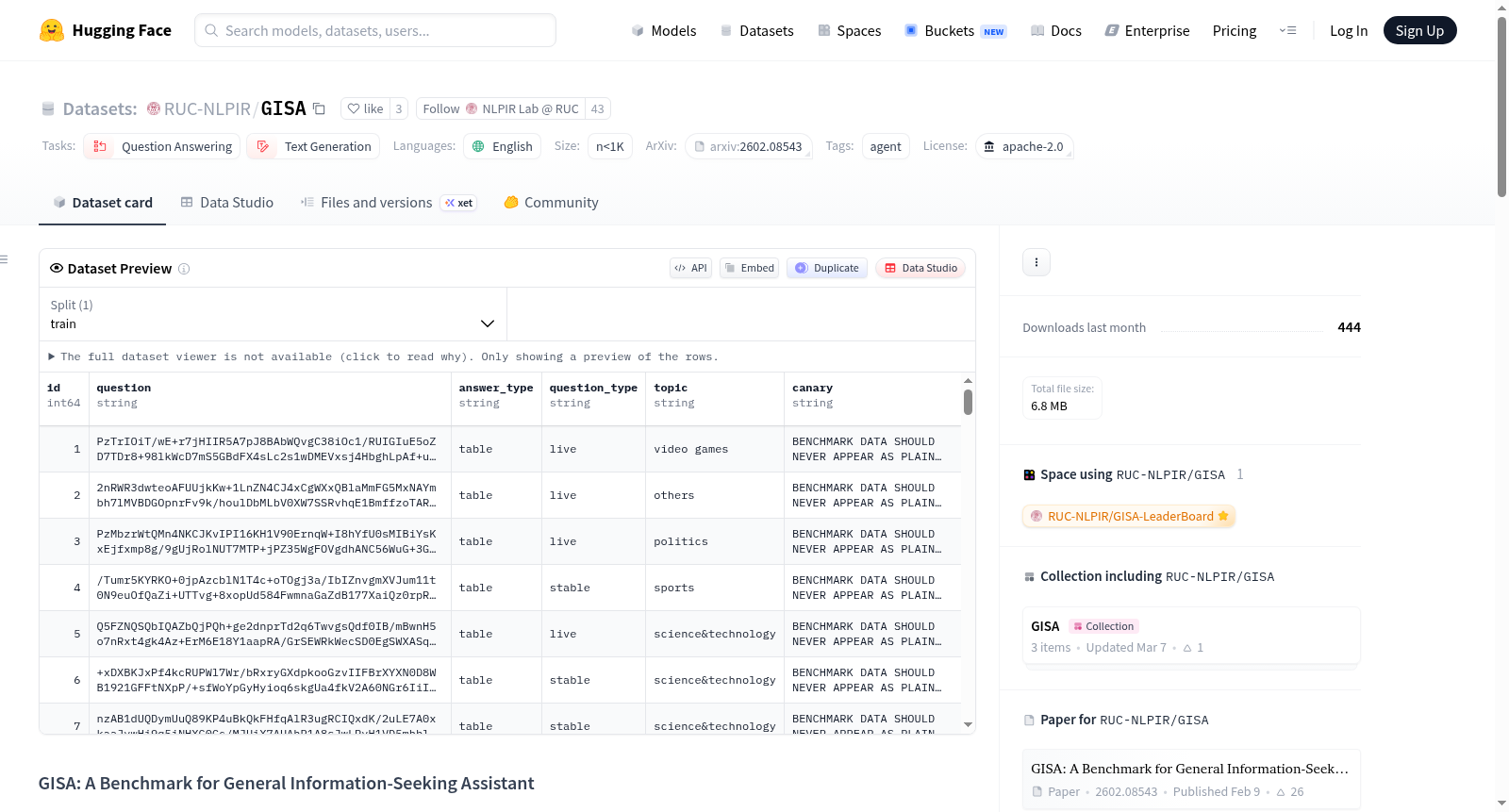Open the Community tab

point(552,203)
